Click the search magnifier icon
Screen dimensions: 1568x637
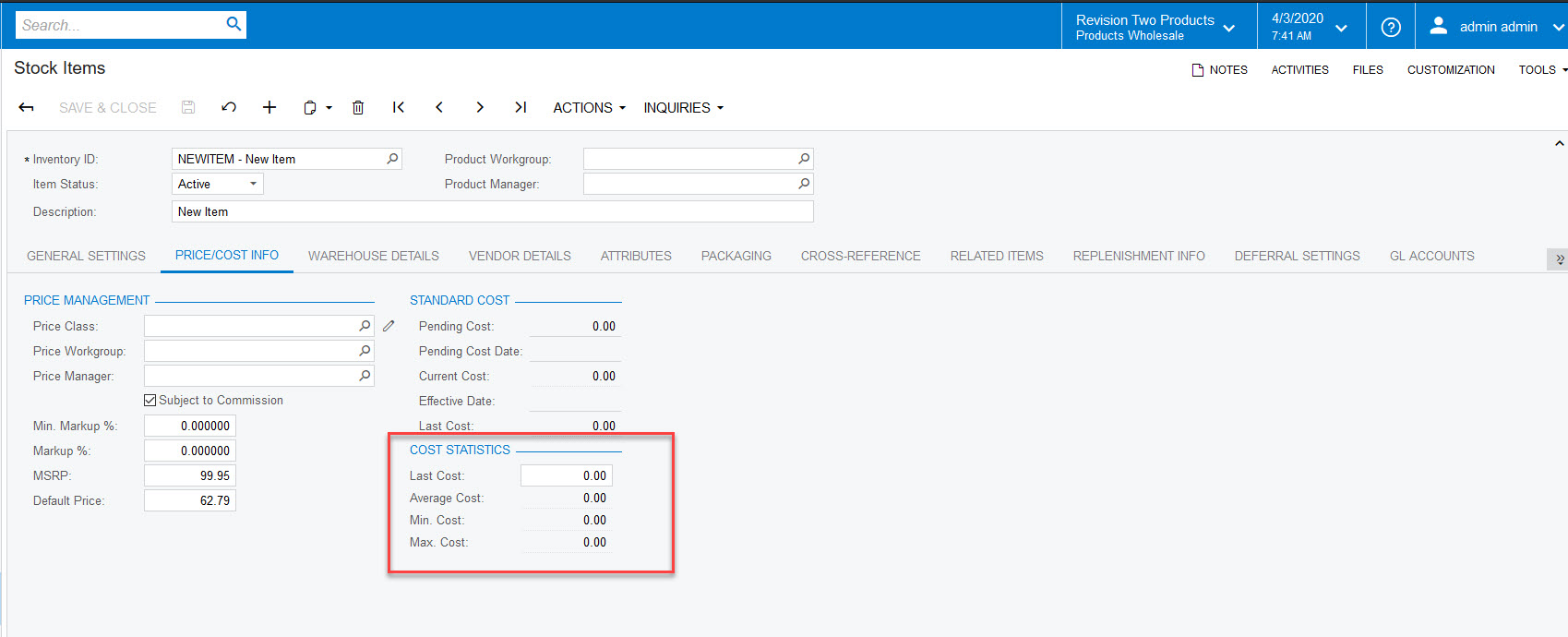coord(233,24)
